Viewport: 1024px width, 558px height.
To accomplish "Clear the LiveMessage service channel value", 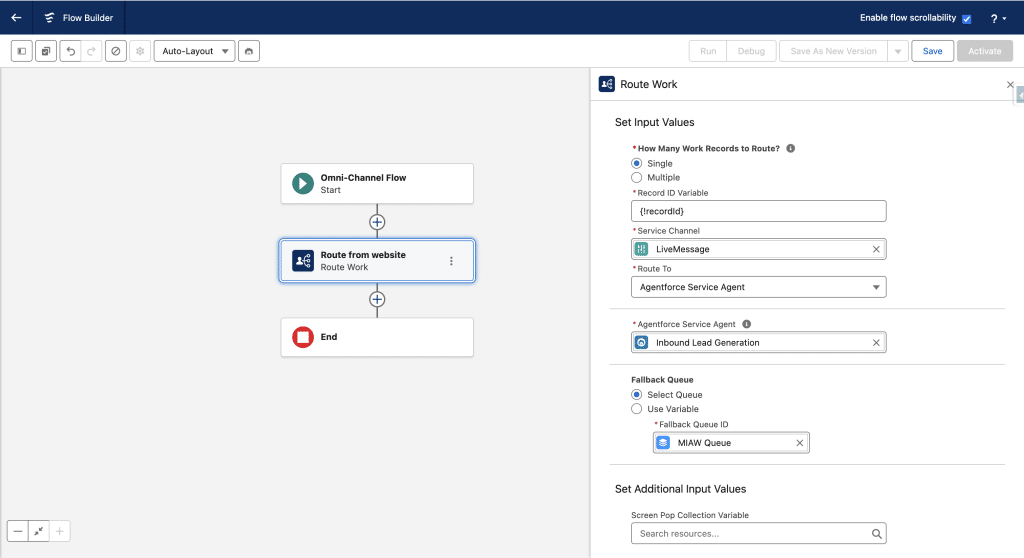I will click(876, 249).
